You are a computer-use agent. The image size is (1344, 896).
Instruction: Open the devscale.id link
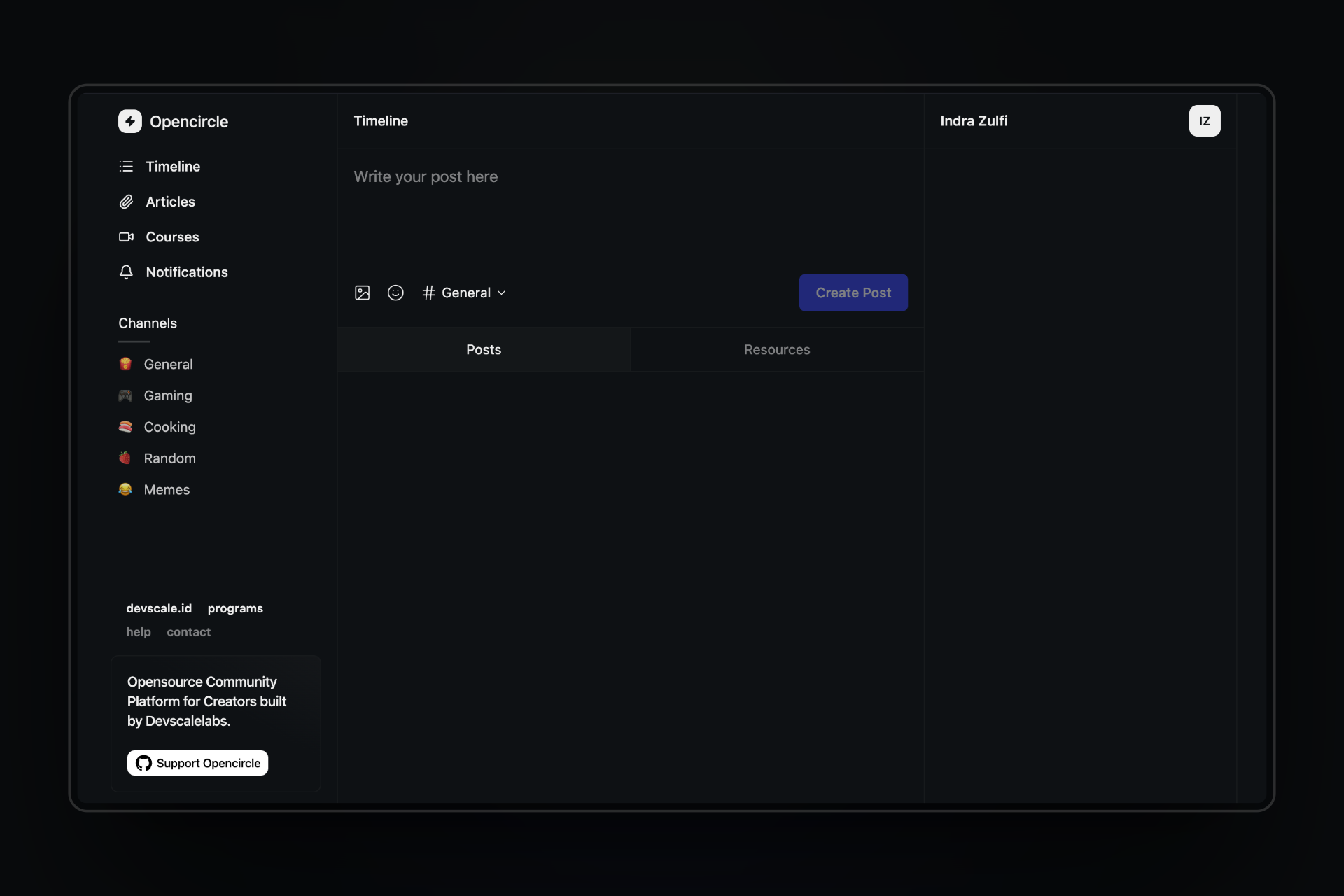[x=159, y=608]
